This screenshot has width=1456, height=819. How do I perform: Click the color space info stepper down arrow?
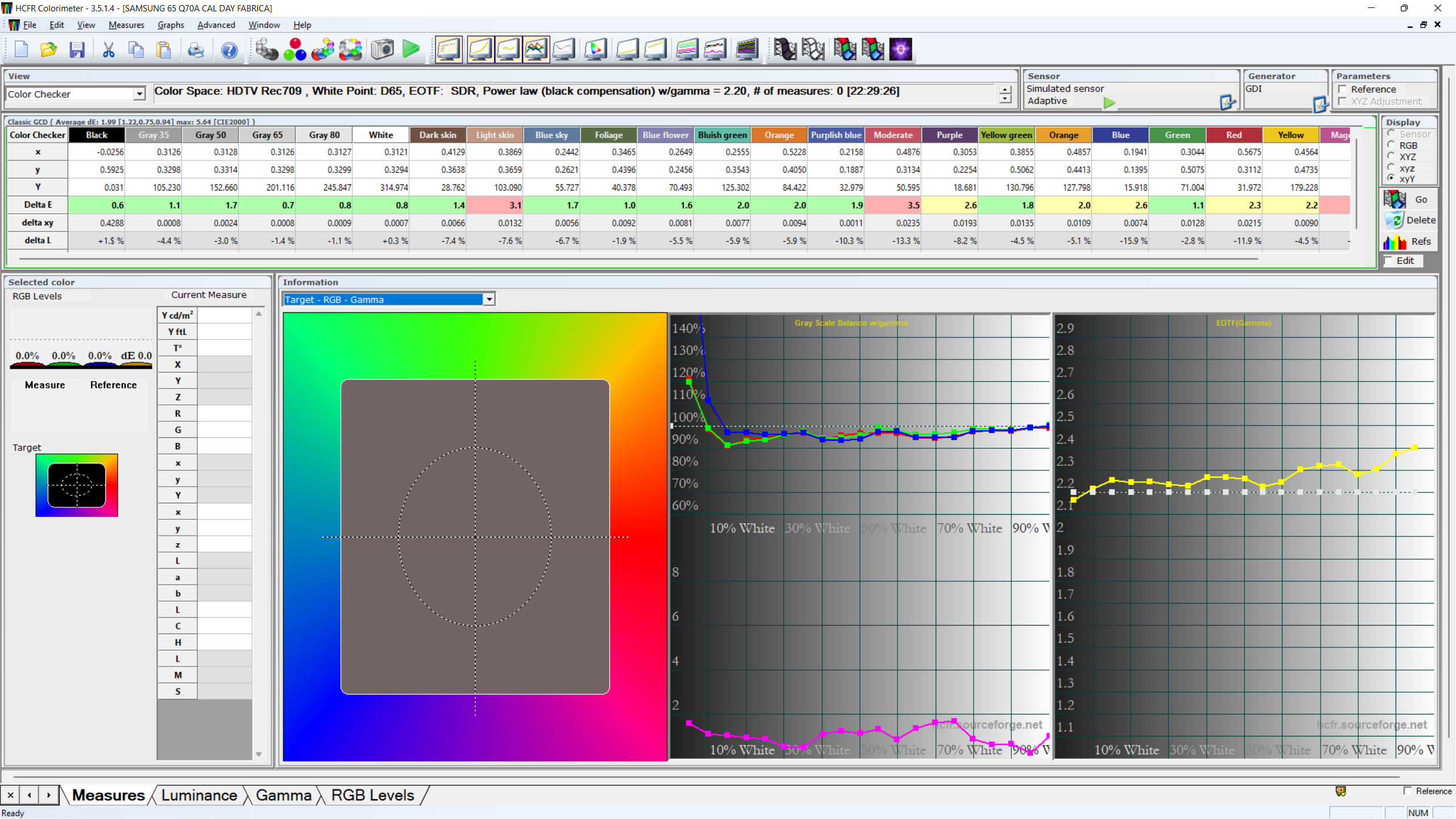click(x=1005, y=99)
